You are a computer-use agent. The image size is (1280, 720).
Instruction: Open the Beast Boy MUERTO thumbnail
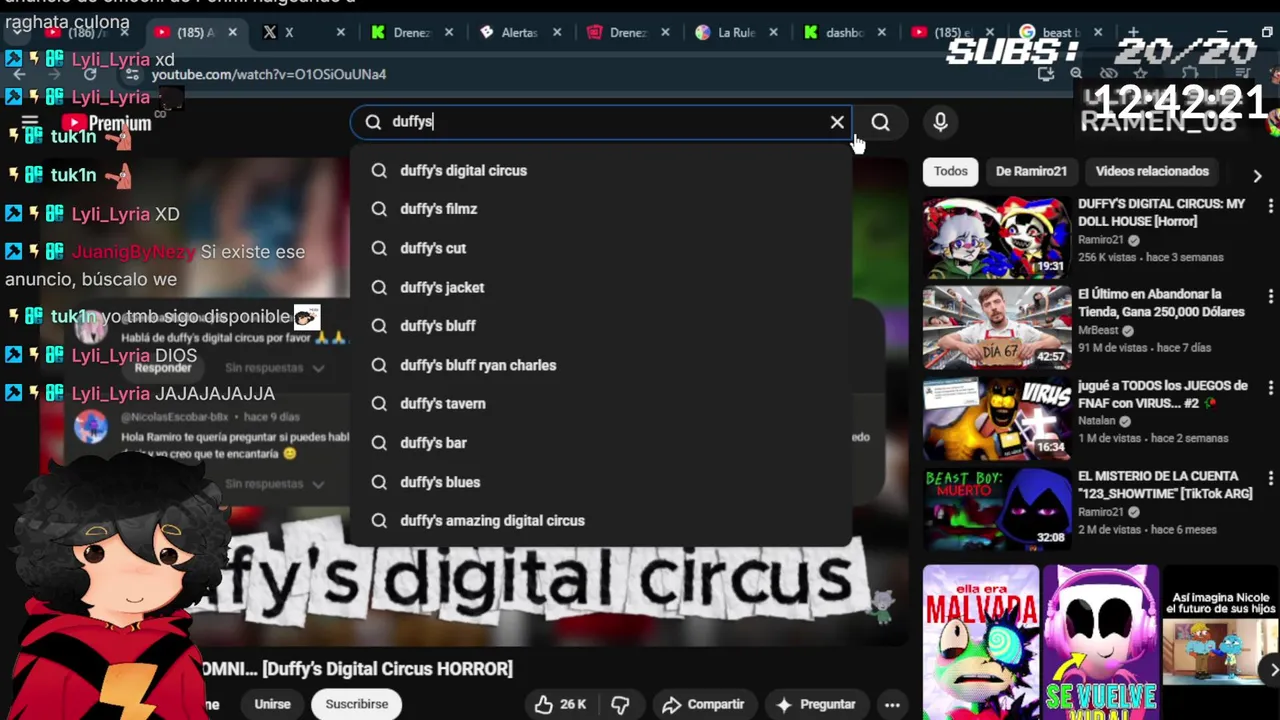tap(996, 510)
